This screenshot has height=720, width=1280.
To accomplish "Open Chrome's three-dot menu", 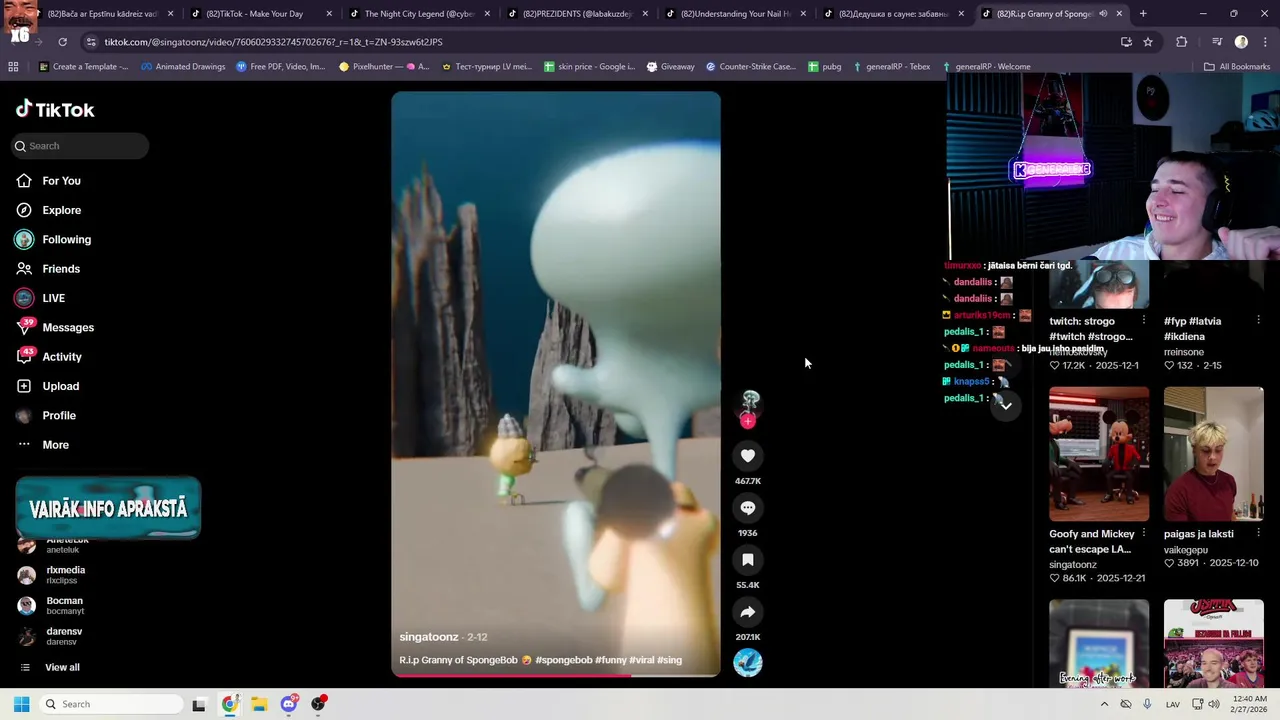I will 1266,42.
